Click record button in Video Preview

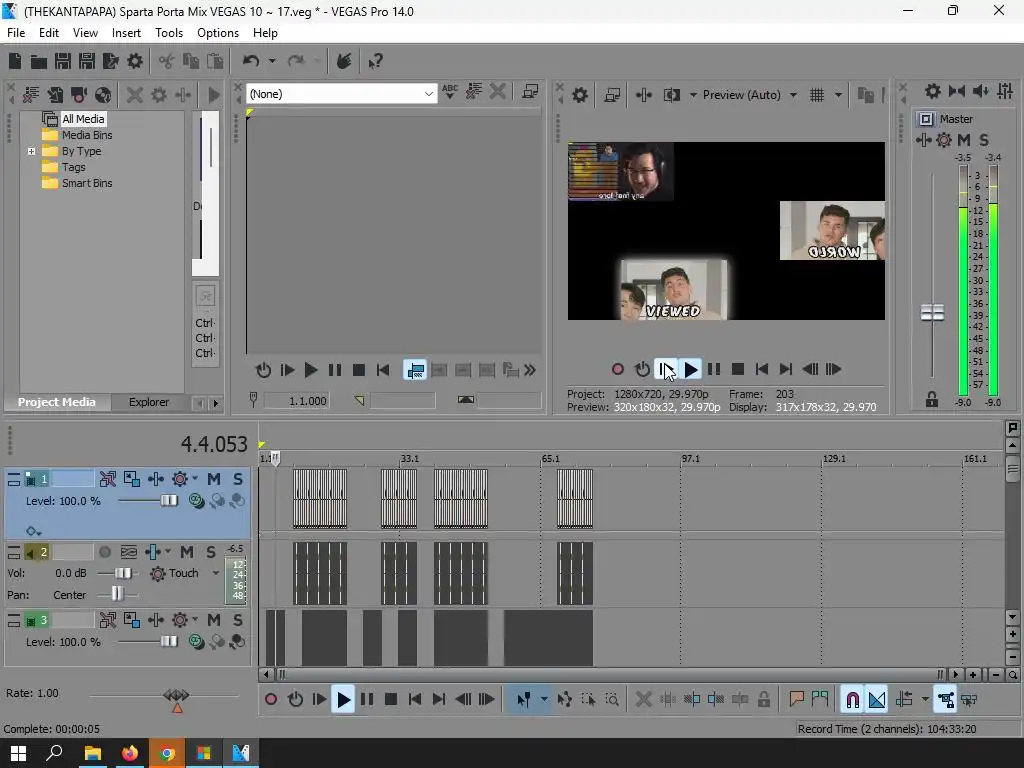(618, 370)
